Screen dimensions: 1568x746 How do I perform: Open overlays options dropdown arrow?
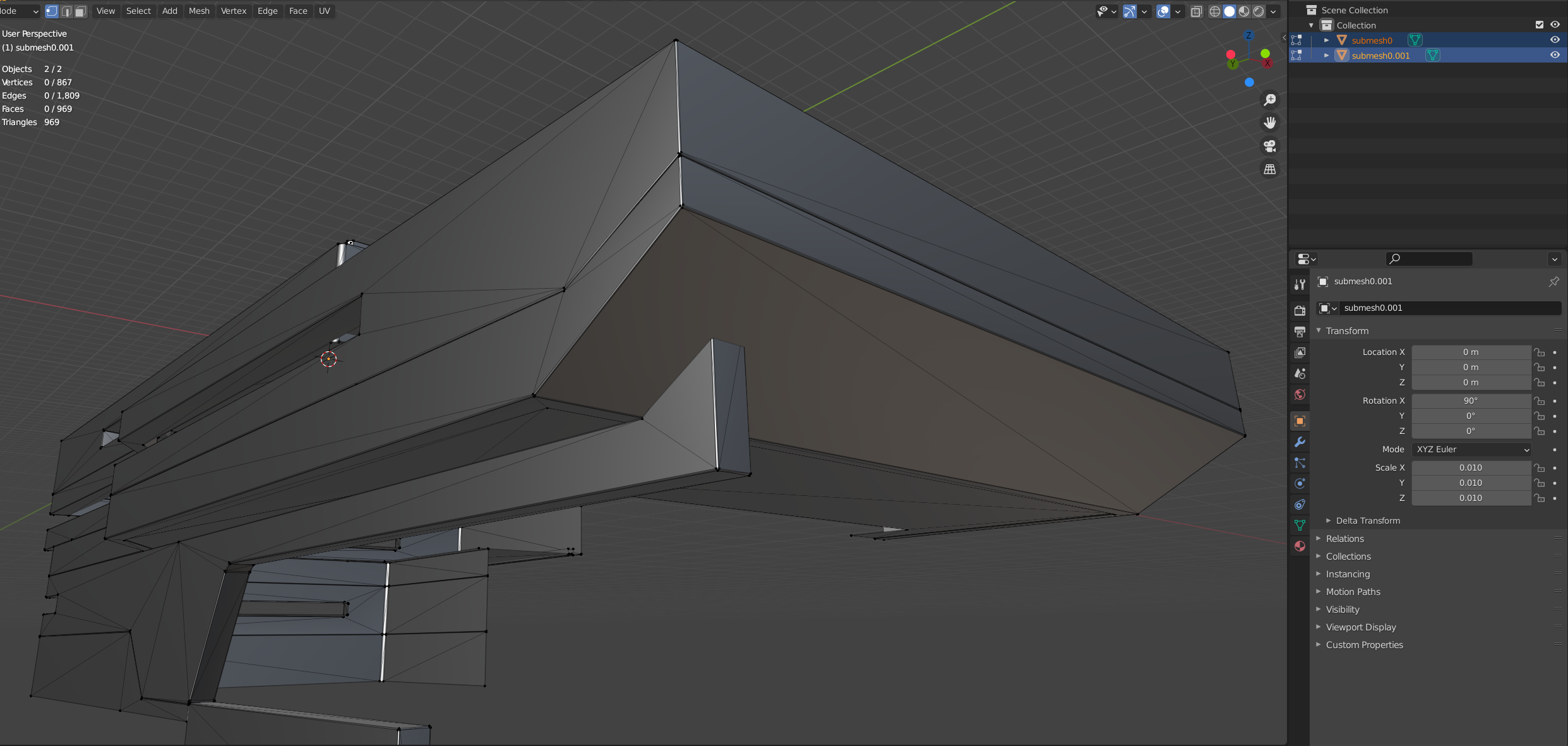click(x=1178, y=11)
